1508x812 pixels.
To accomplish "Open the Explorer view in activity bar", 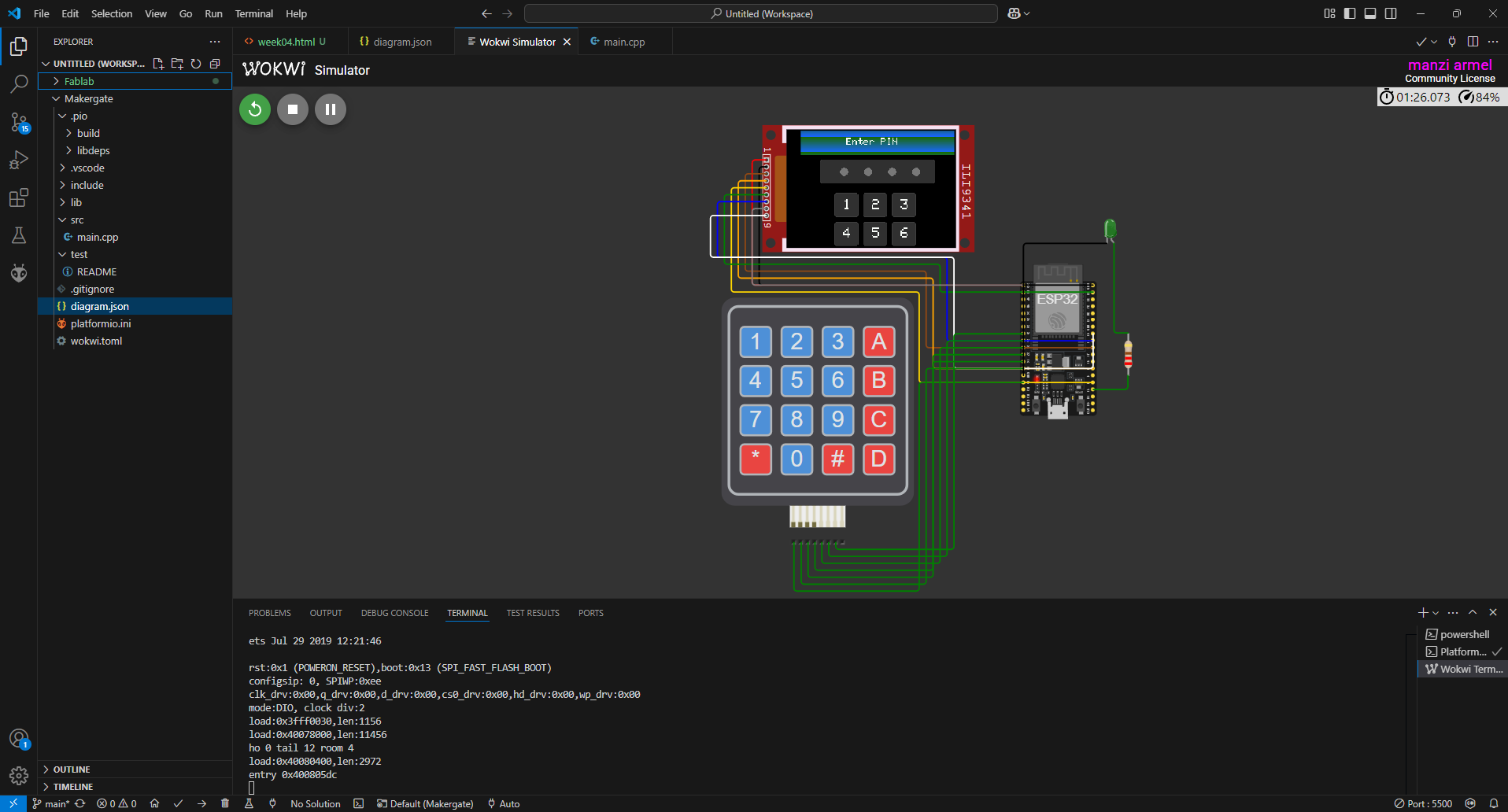I will pyautogui.click(x=19, y=46).
